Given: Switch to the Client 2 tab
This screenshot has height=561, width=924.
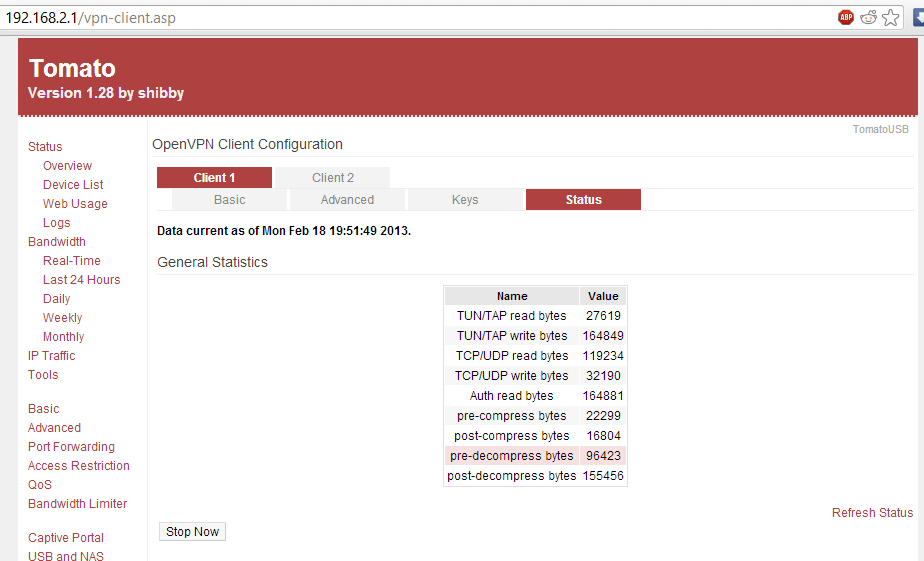Looking at the screenshot, I should coord(333,177).
